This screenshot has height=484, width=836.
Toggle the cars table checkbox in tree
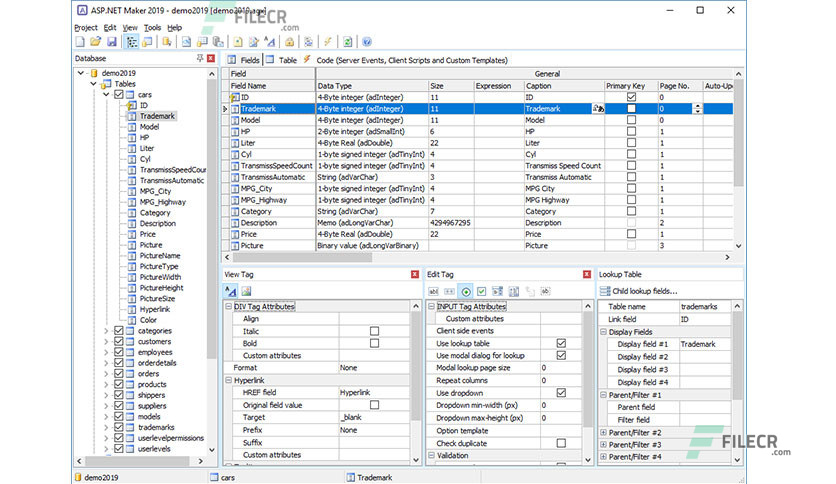pos(118,94)
